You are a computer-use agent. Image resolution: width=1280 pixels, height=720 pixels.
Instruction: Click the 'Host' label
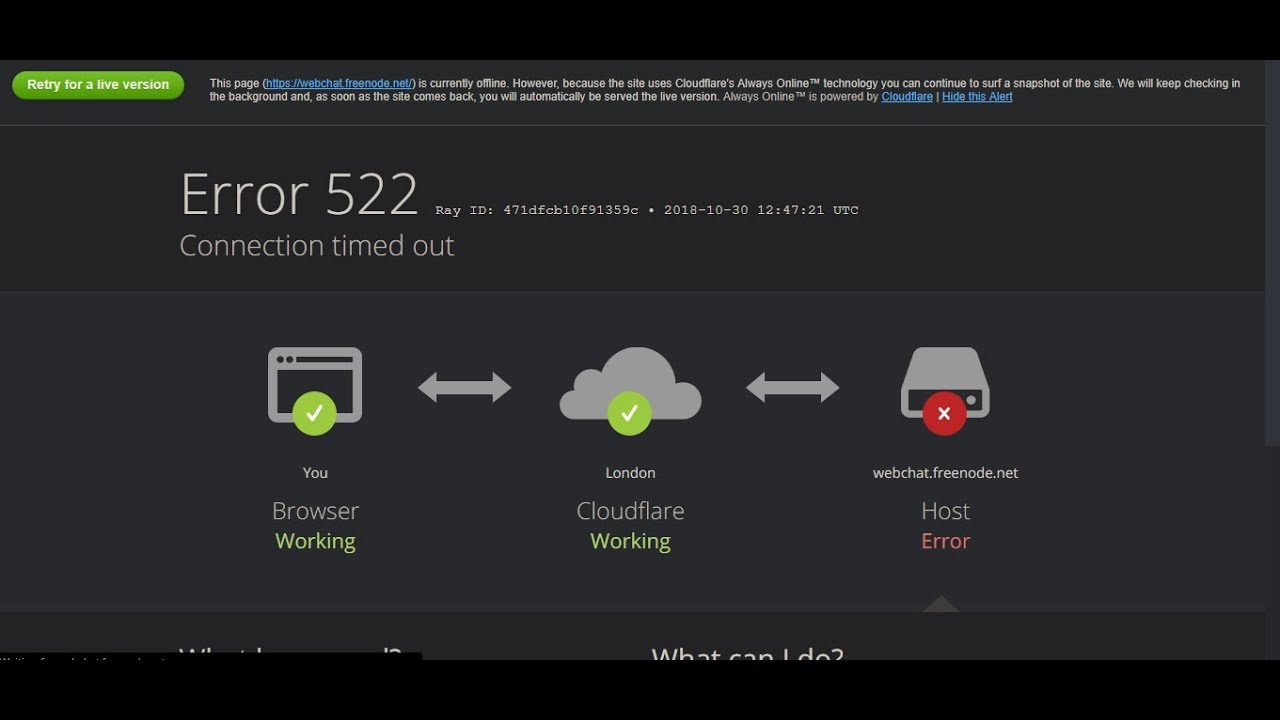click(x=945, y=511)
